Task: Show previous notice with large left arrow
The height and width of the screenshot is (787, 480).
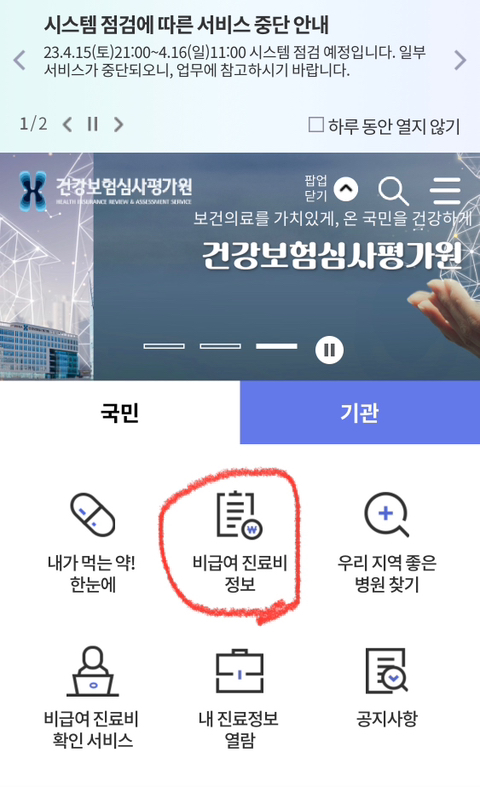Action: point(20,60)
